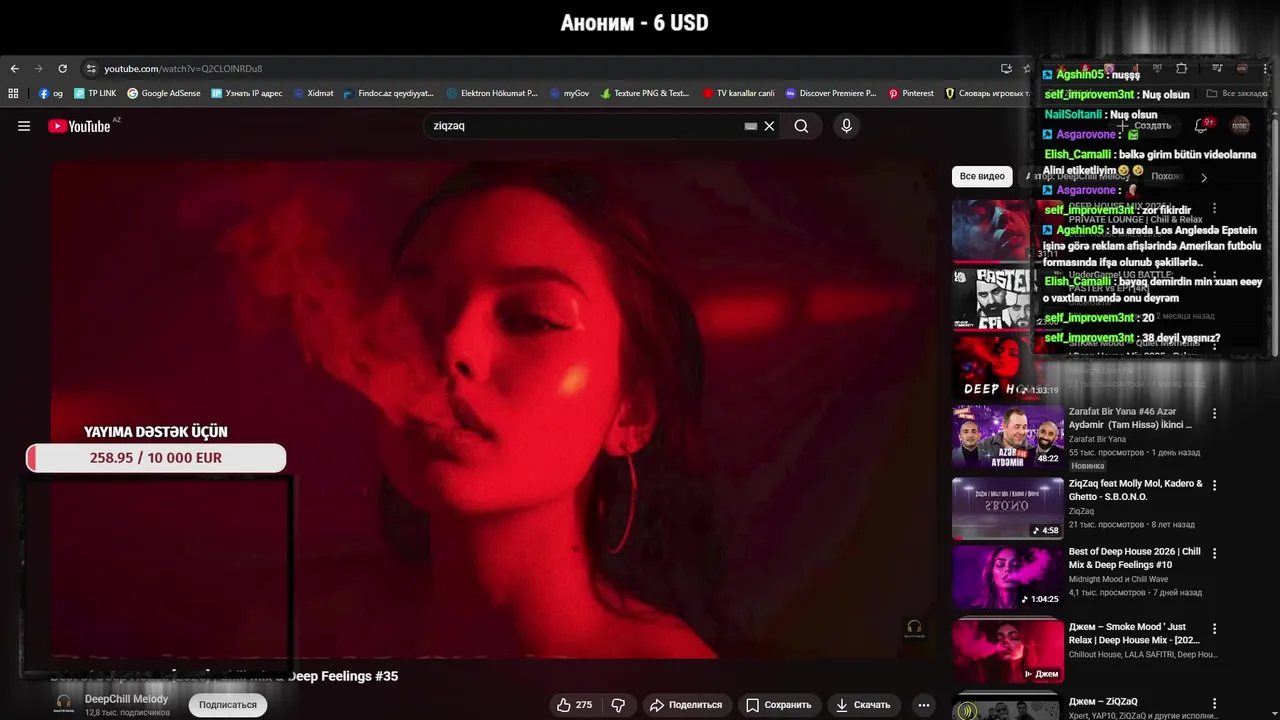Image resolution: width=1280 pixels, height=720 pixels.
Task: Go back with the browser back arrow
Action: (x=14, y=69)
